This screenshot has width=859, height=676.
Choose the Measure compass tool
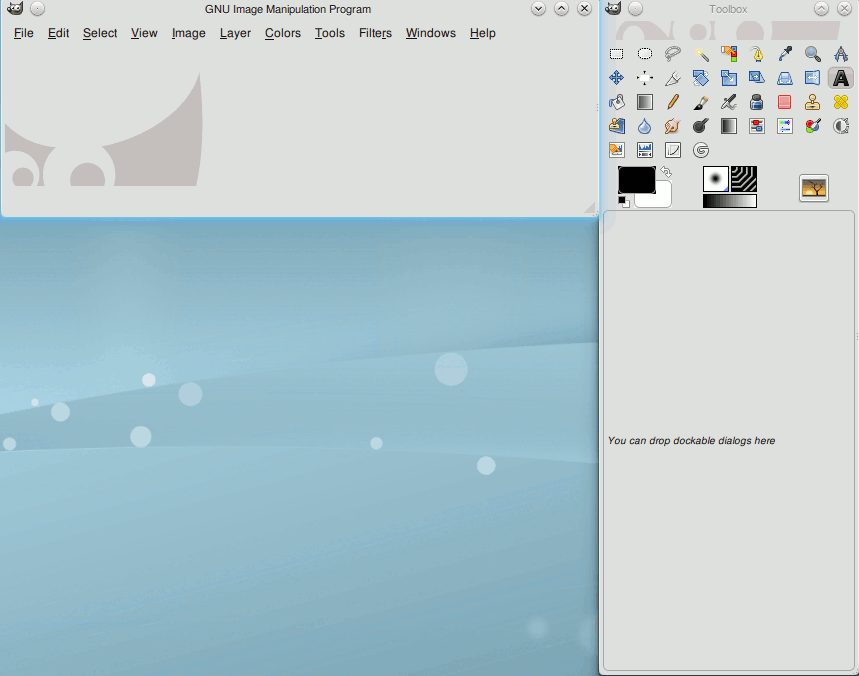point(841,54)
